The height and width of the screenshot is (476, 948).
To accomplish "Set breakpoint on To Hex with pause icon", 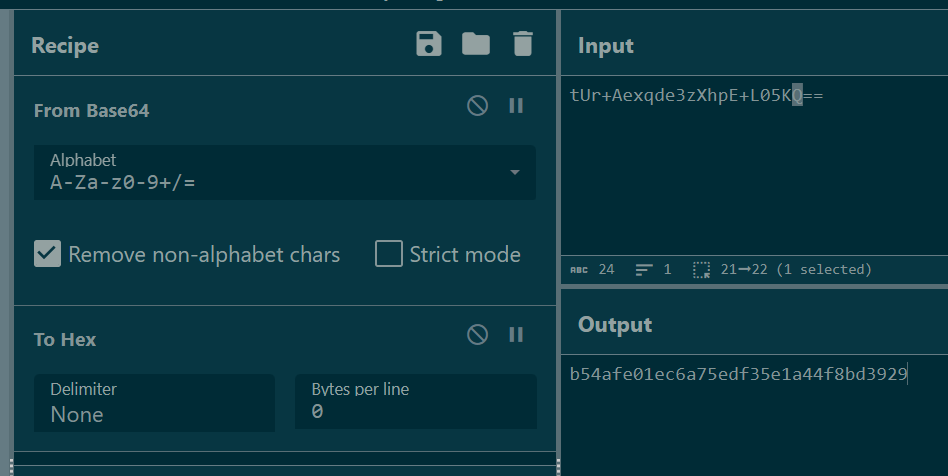I will point(516,334).
